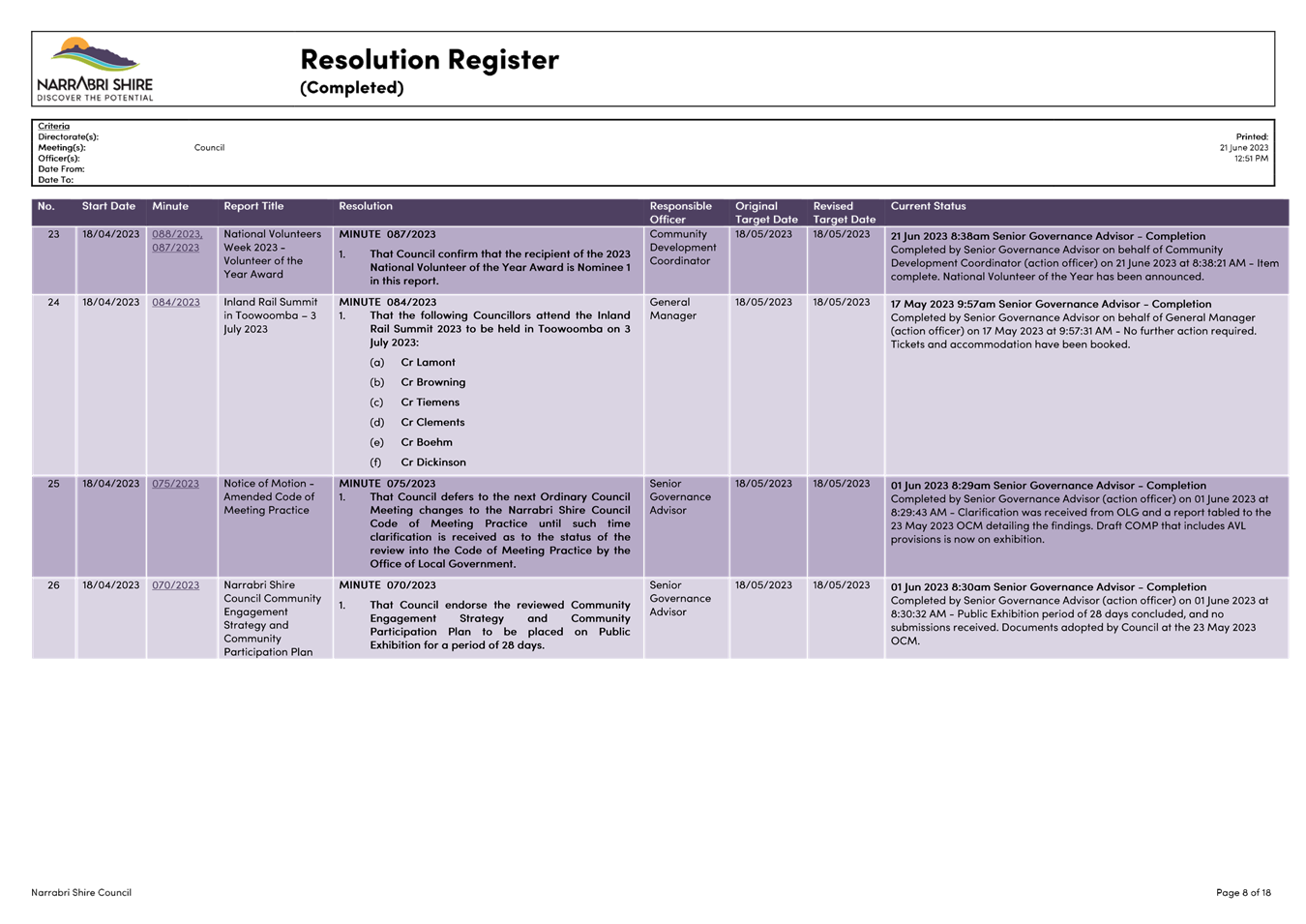
Task: Open minute link 084/2023
Action: (176, 302)
